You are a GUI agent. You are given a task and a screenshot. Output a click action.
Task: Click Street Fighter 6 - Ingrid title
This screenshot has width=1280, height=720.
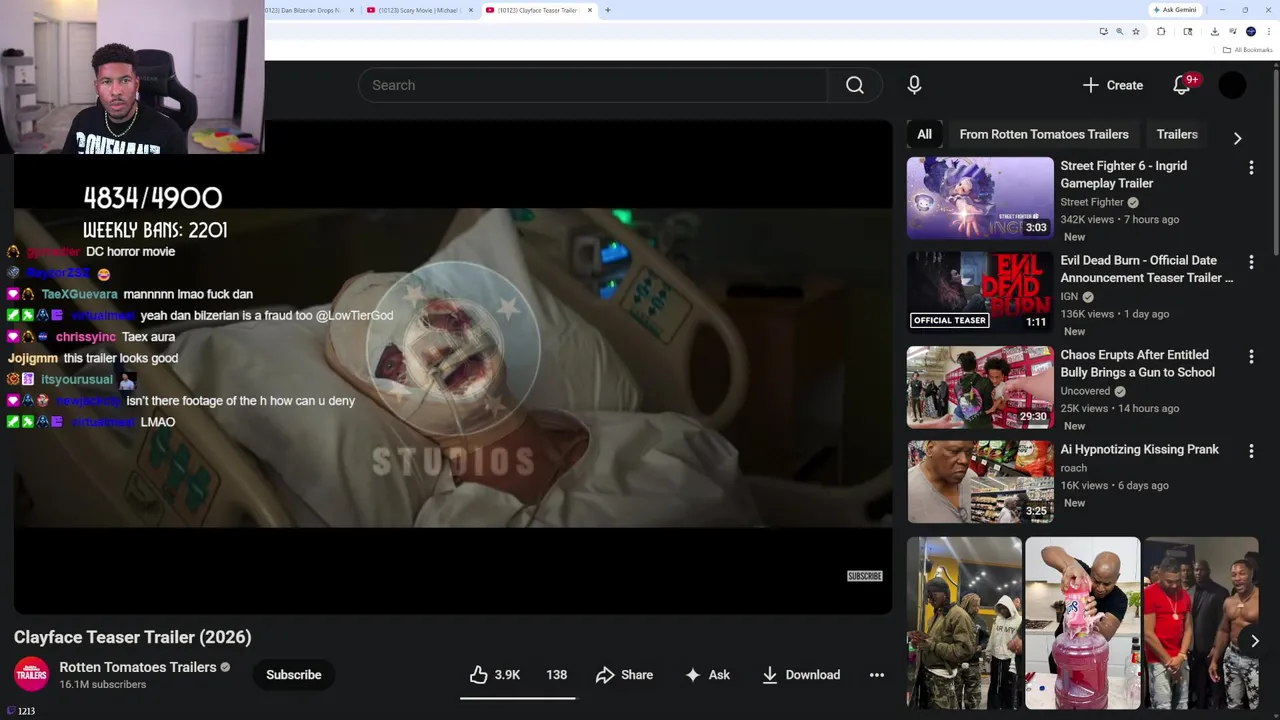[x=1124, y=175]
